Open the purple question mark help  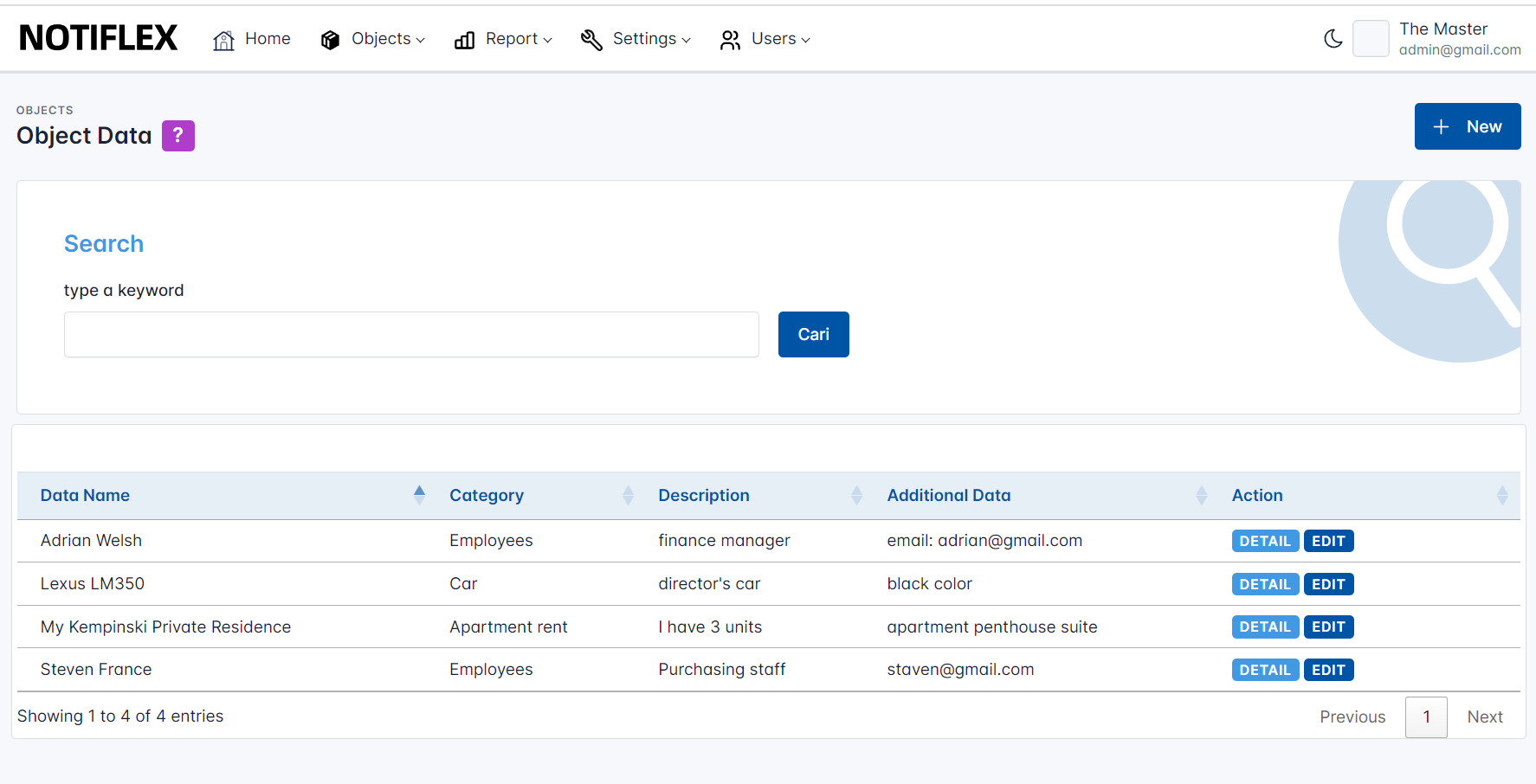(x=178, y=136)
